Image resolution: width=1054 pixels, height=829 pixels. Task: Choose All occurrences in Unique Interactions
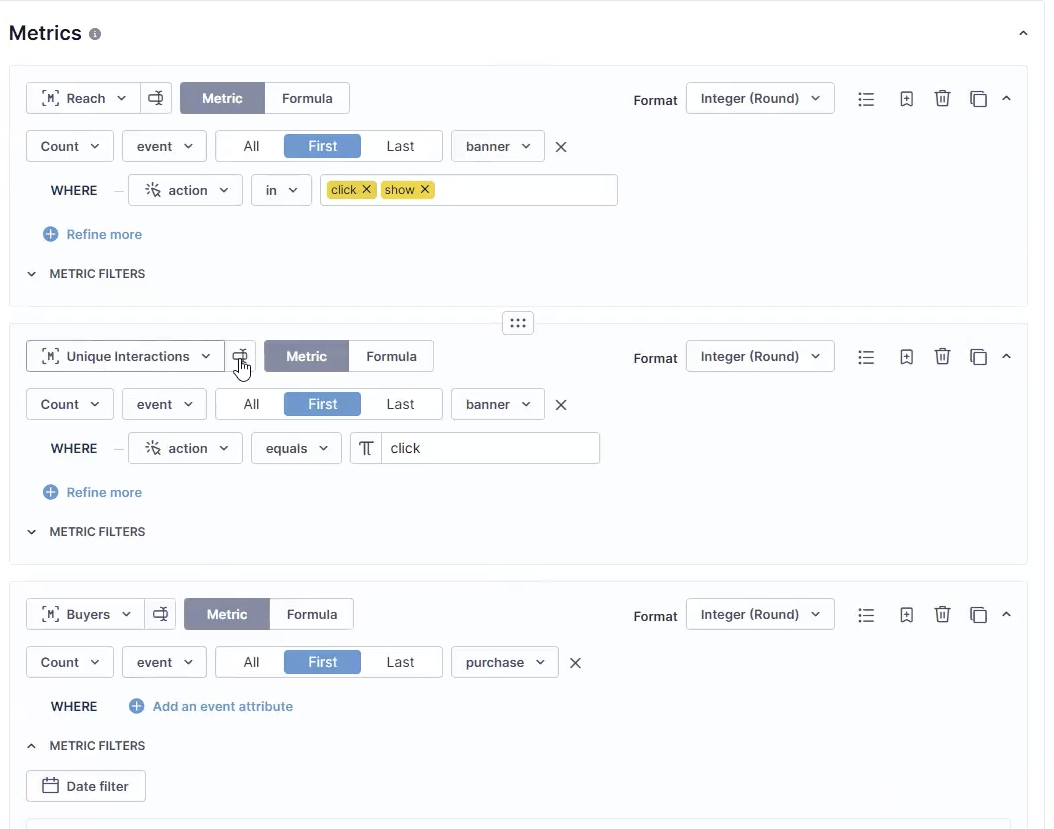pos(251,404)
